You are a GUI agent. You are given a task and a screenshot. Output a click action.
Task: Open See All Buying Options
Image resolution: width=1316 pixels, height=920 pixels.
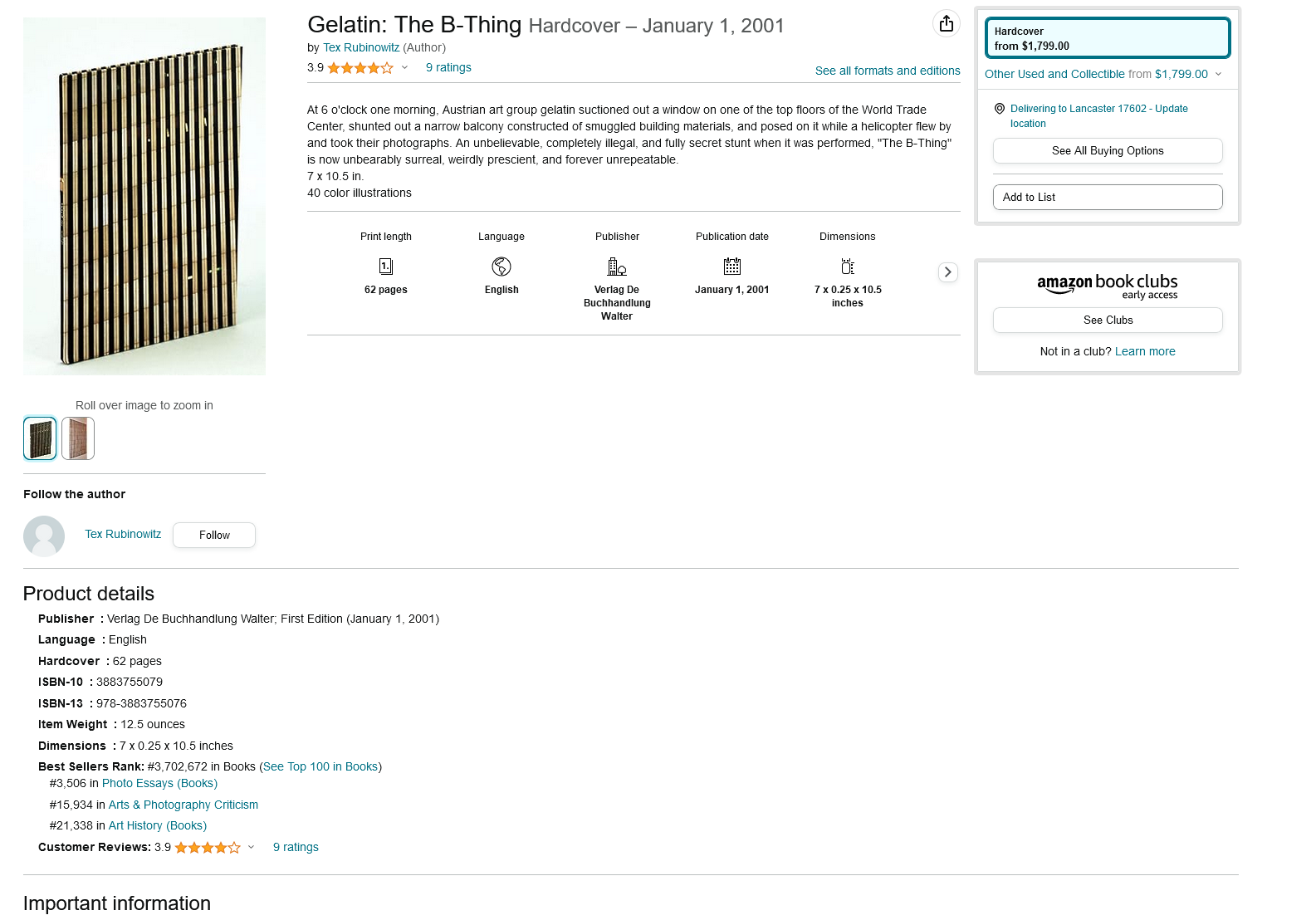point(1108,151)
